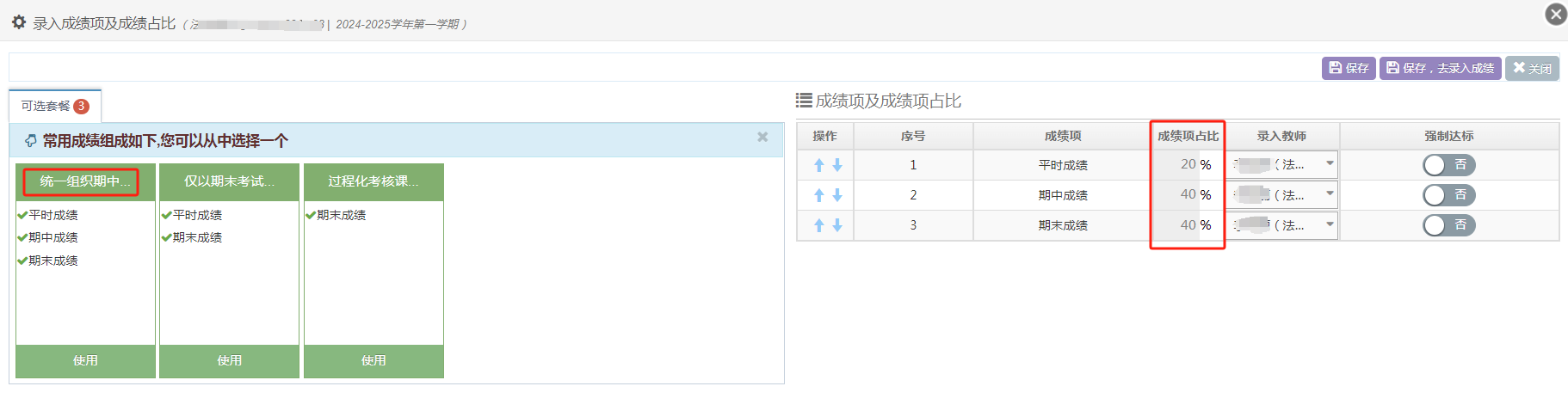This screenshot has height=417, width=1568.
Task: Click the 关闭 button in toolbar
Action: pos(1532,68)
